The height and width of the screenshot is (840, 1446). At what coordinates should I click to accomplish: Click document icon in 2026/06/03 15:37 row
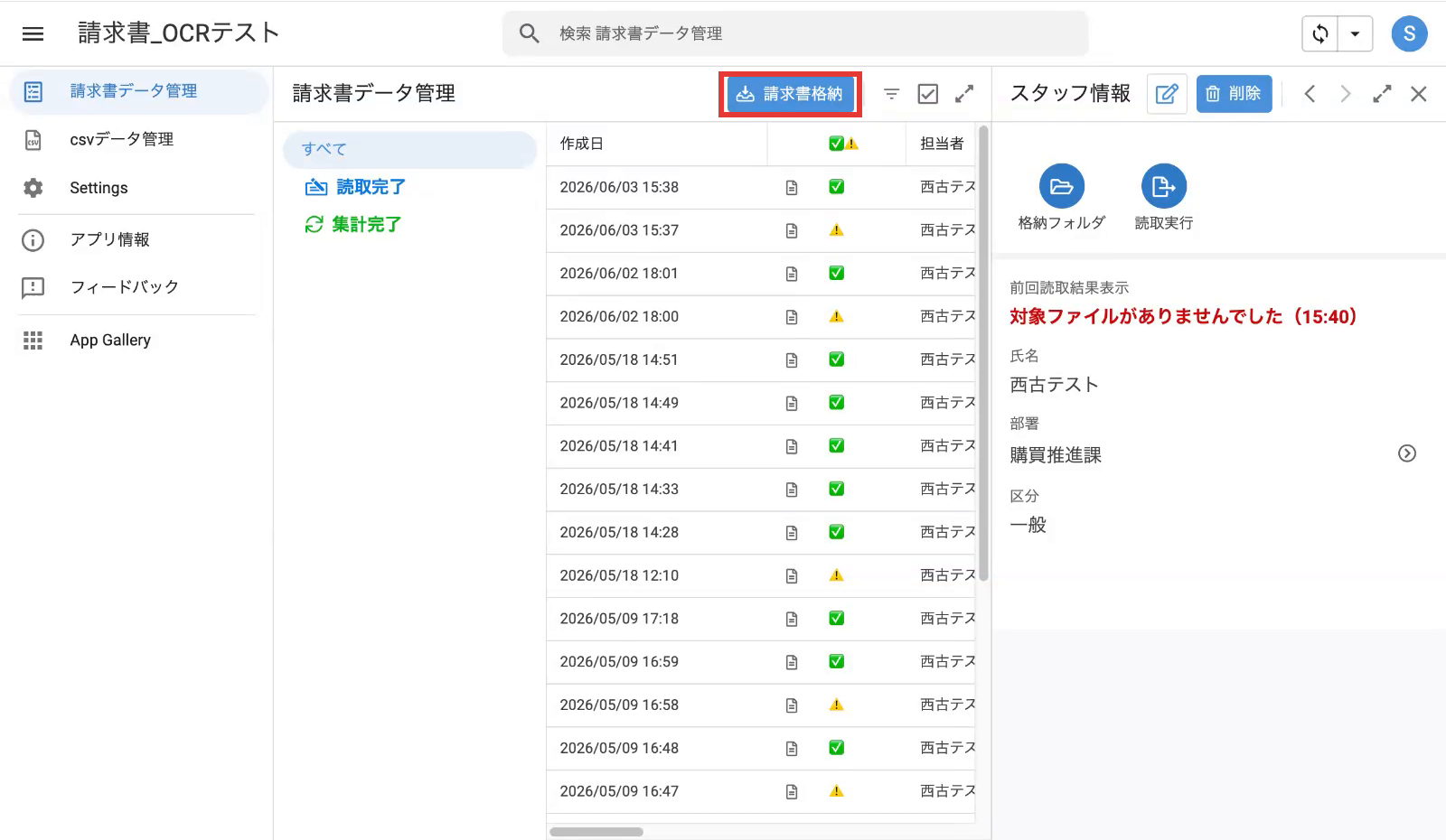click(x=792, y=230)
